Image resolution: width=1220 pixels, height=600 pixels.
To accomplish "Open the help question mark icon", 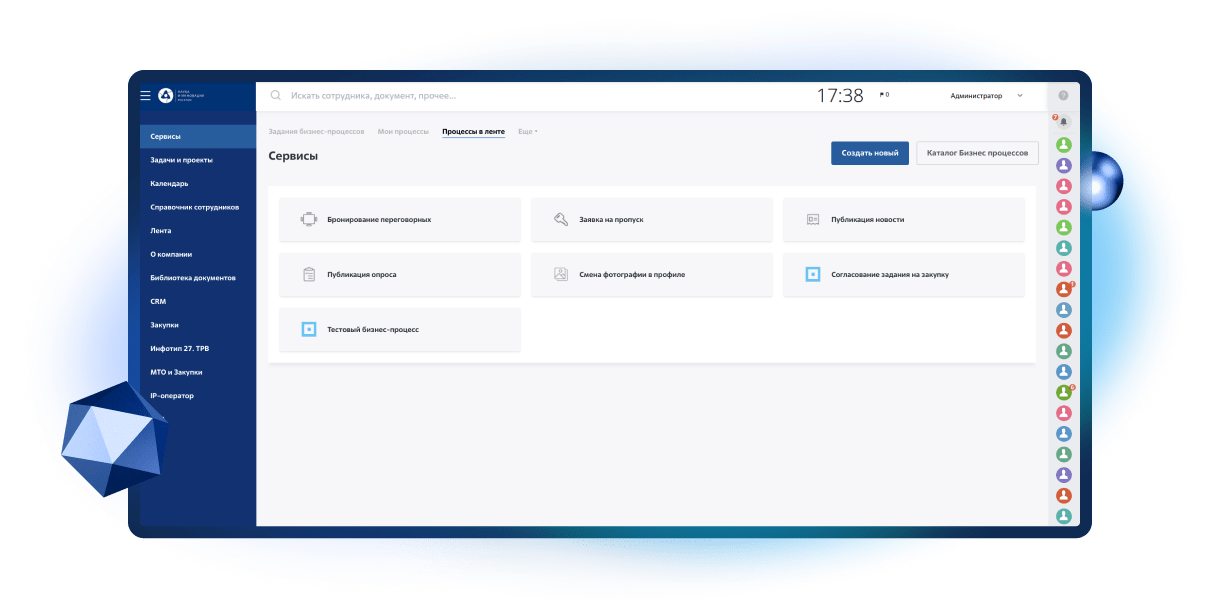I will point(1063,96).
